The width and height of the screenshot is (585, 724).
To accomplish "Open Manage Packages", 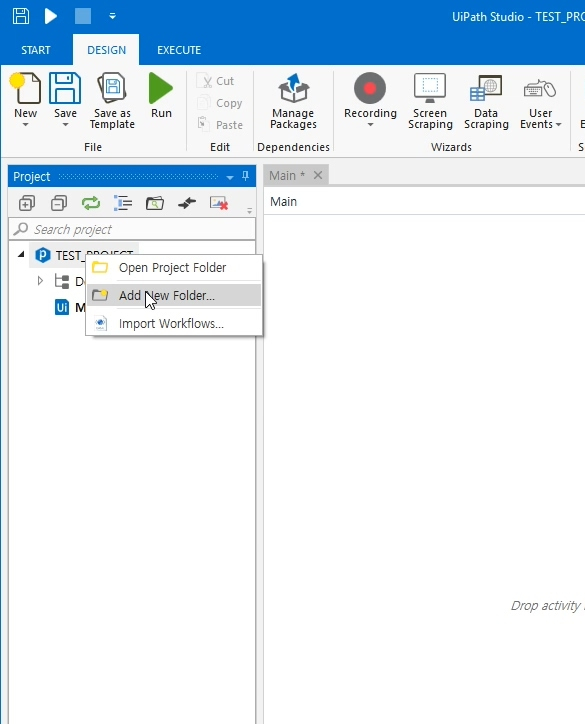I will point(293,101).
